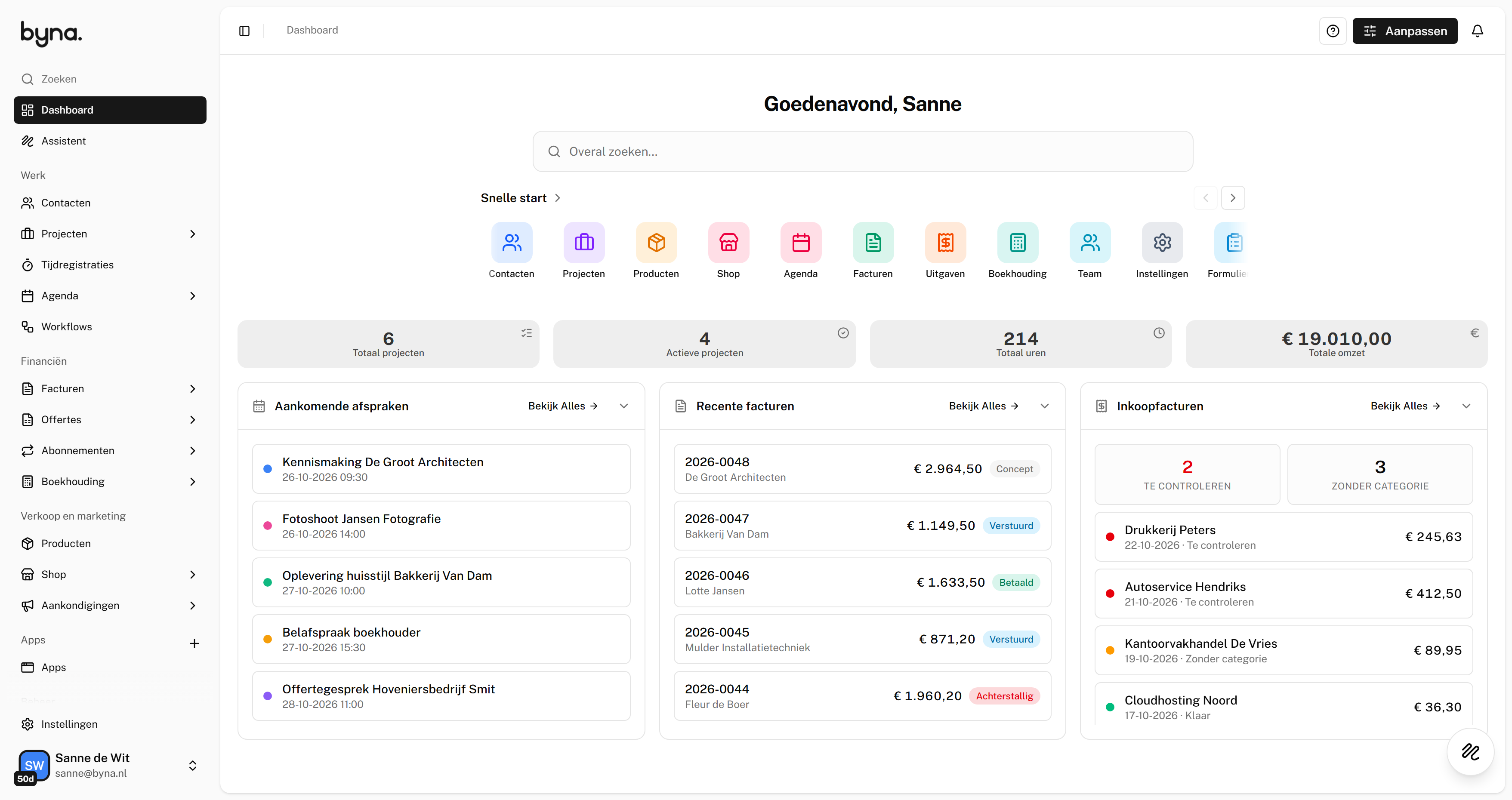Open the Zonder categorie counter
Image resolution: width=1512 pixels, height=800 pixels.
[x=1380, y=474]
